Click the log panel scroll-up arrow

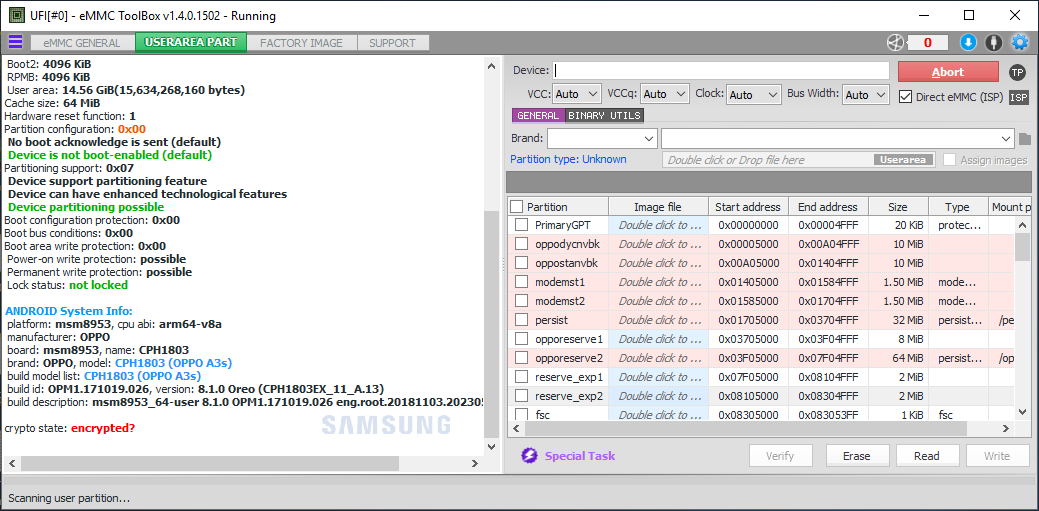(490, 66)
